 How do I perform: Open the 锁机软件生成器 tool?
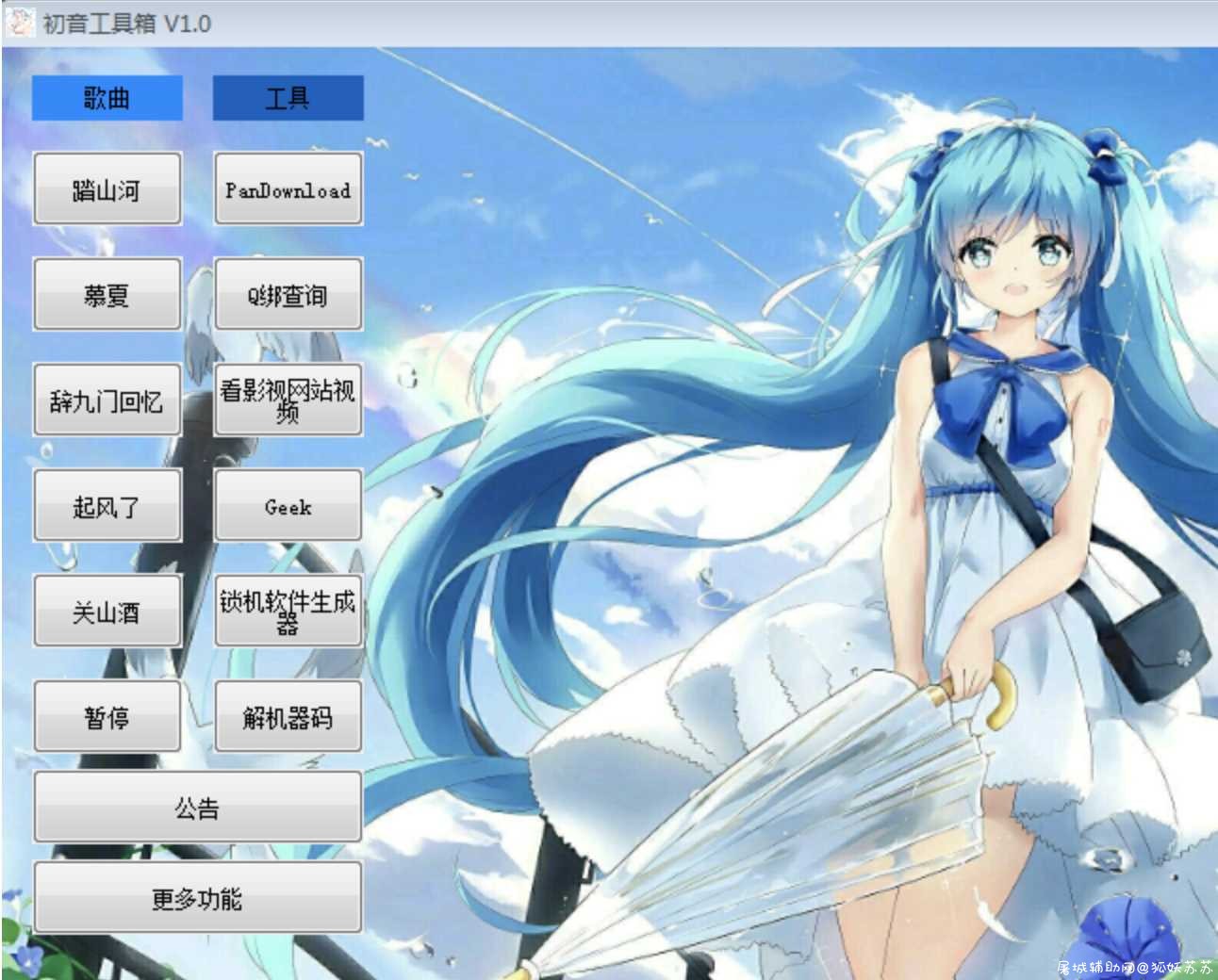[x=288, y=612]
